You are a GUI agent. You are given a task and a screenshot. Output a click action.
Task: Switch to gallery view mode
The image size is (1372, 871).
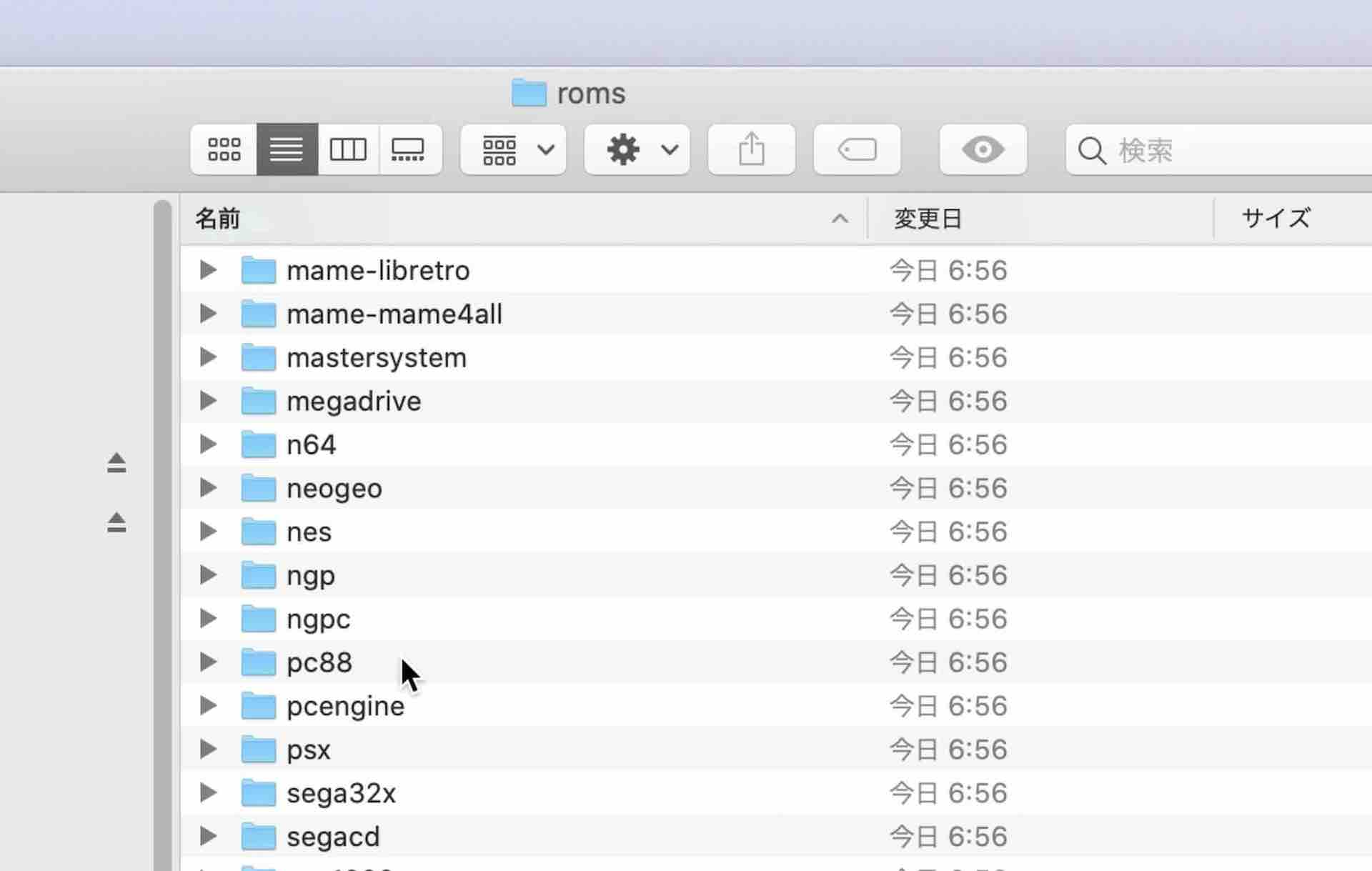point(409,149)
